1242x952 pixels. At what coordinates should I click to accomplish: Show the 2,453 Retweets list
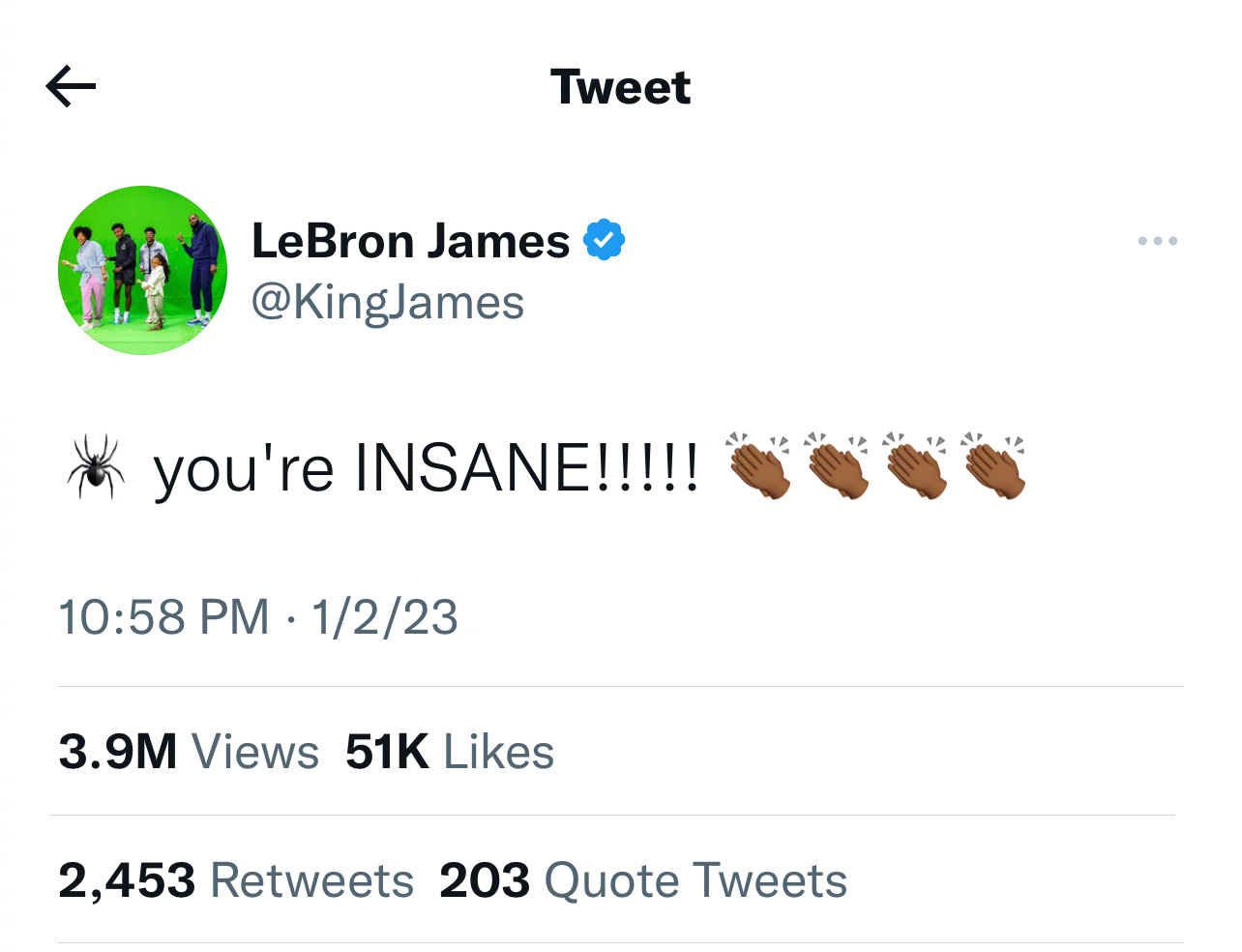pos(236,880)
